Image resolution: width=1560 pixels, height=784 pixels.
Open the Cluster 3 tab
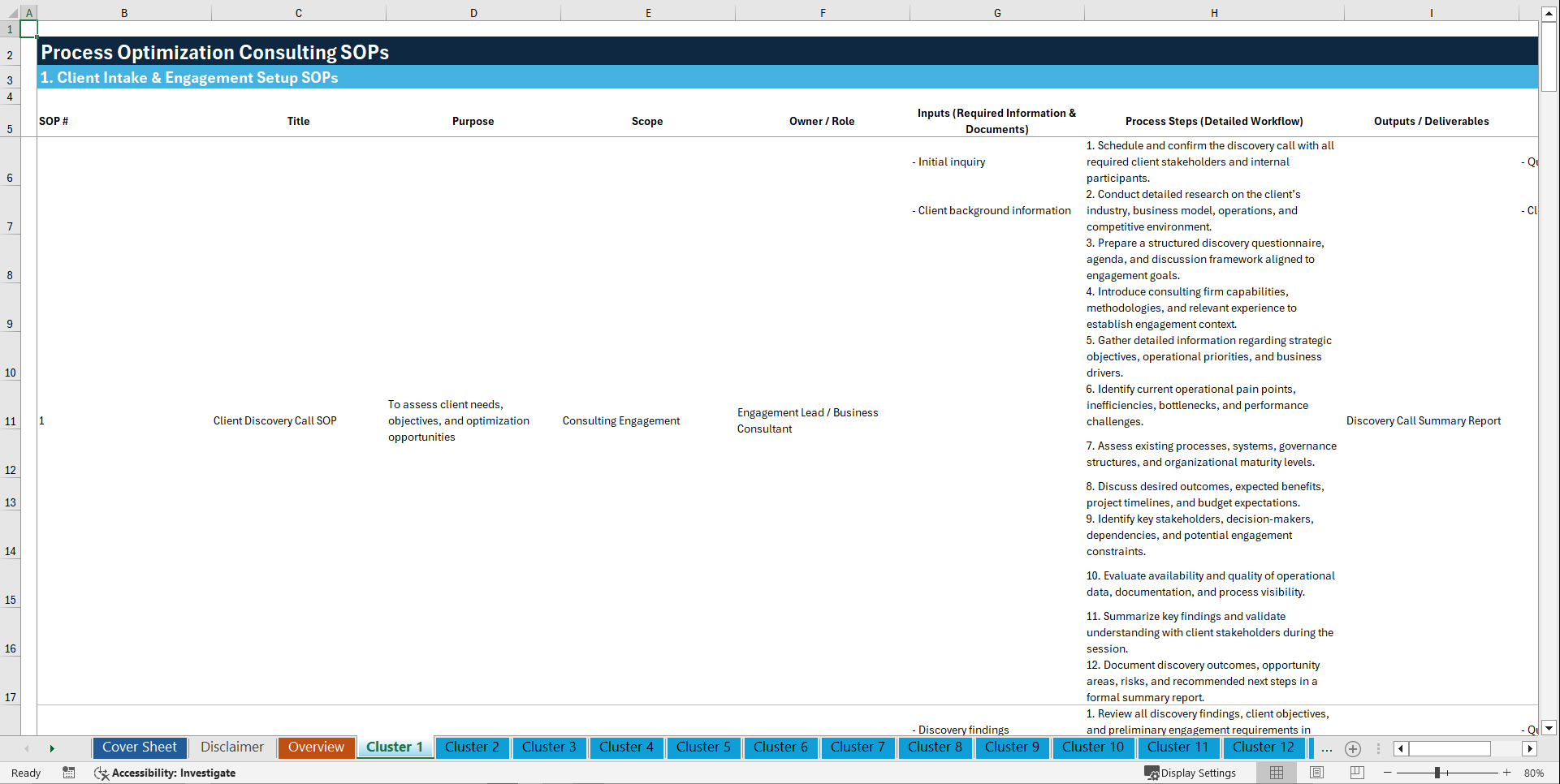[549, 747]
